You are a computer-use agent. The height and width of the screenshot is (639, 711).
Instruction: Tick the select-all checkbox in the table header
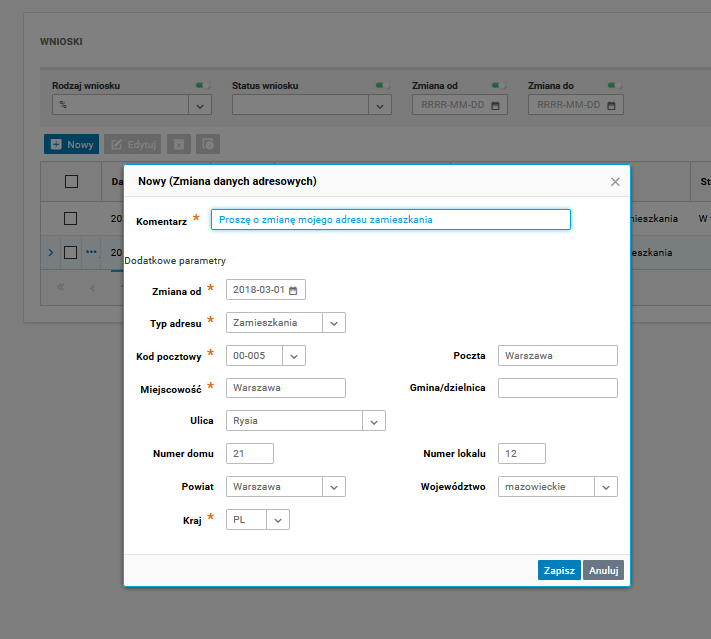(x=71, y=181)
